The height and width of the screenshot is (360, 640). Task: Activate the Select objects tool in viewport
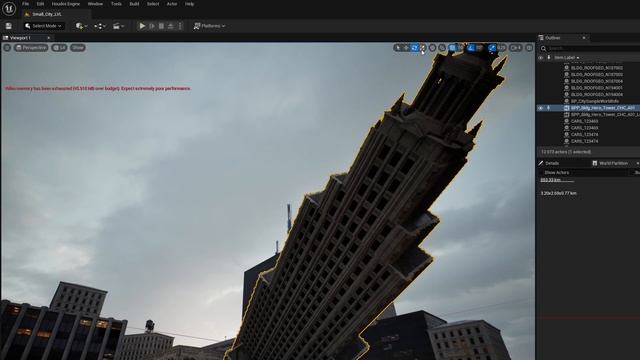click(398, 48)
